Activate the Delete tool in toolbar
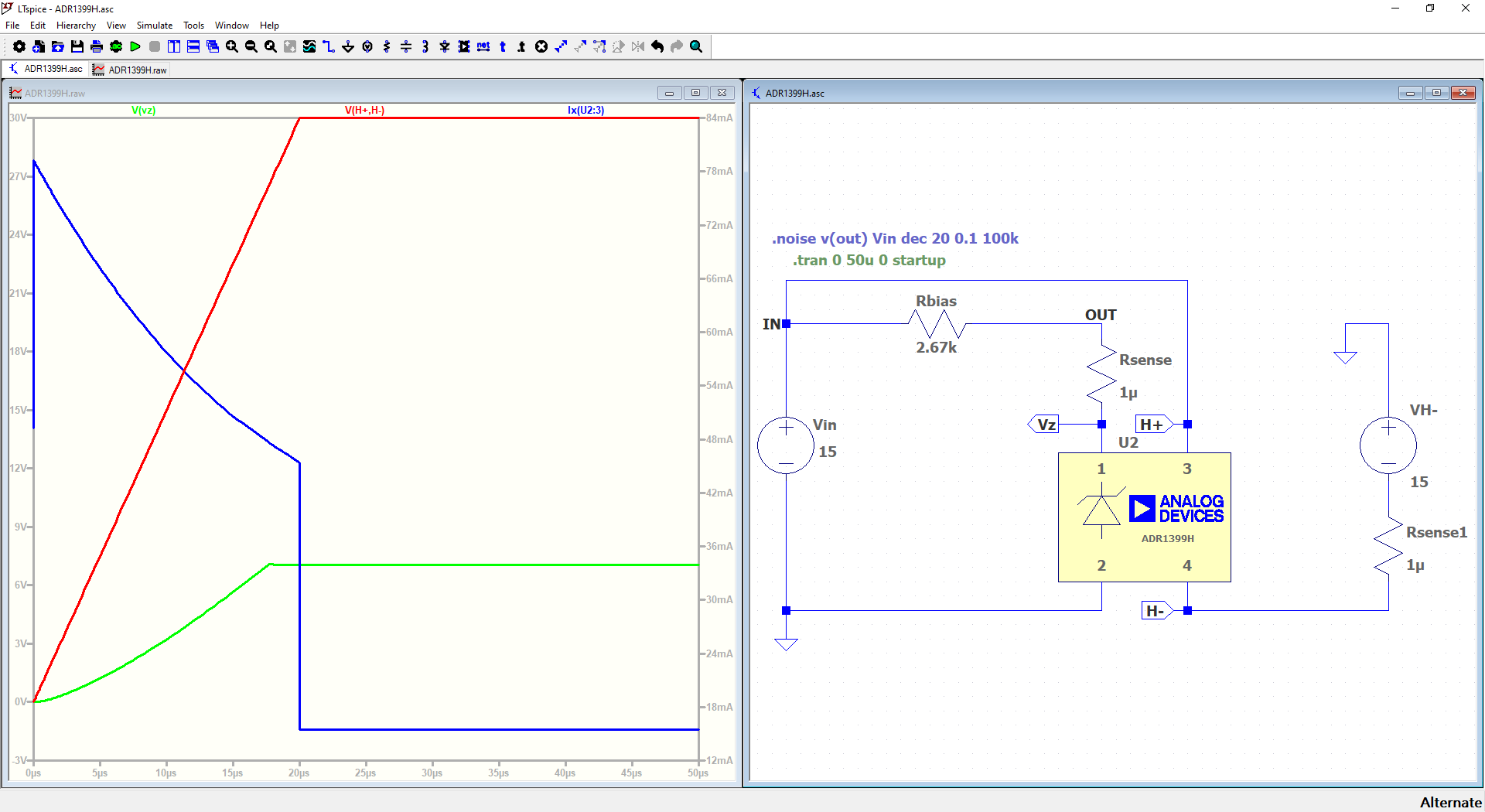1485x812 pixels. coord(541,46)
